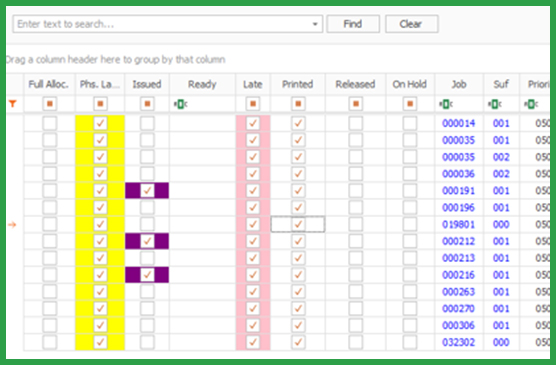The image size is (556, 365).
Task: Click suffix 000 for job 019801
Action: click(501, 225)
